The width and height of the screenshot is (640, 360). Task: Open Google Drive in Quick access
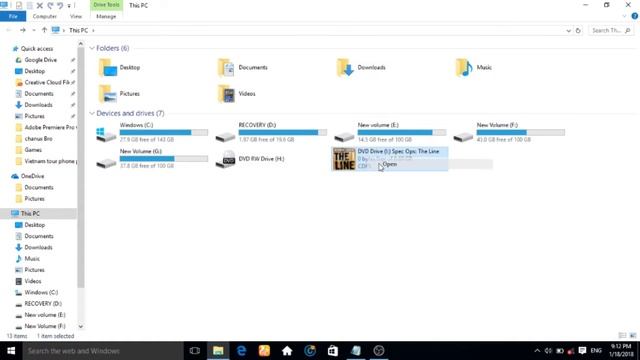(x=40, y=60)
